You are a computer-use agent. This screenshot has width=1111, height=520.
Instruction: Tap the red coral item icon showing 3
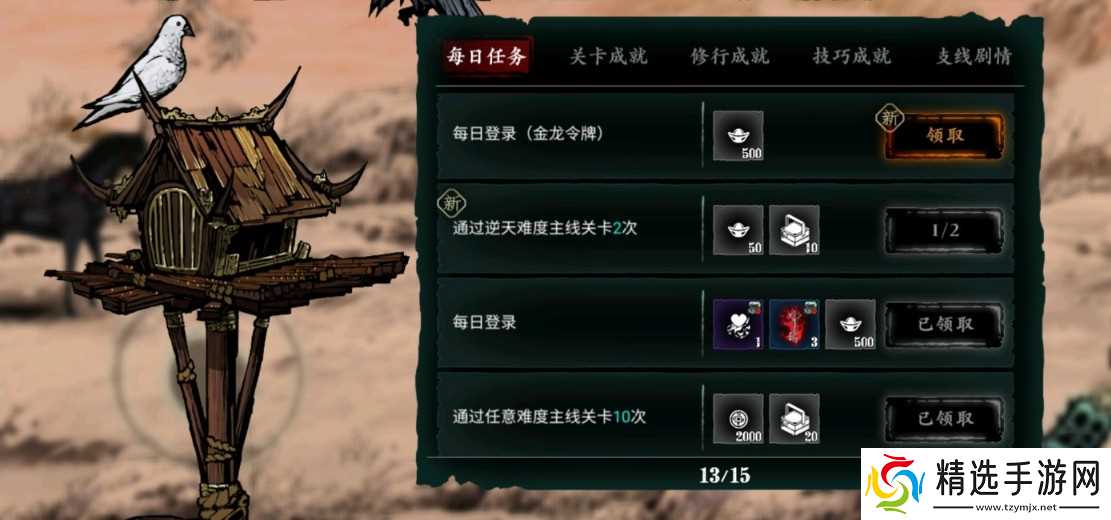point(794,324)
